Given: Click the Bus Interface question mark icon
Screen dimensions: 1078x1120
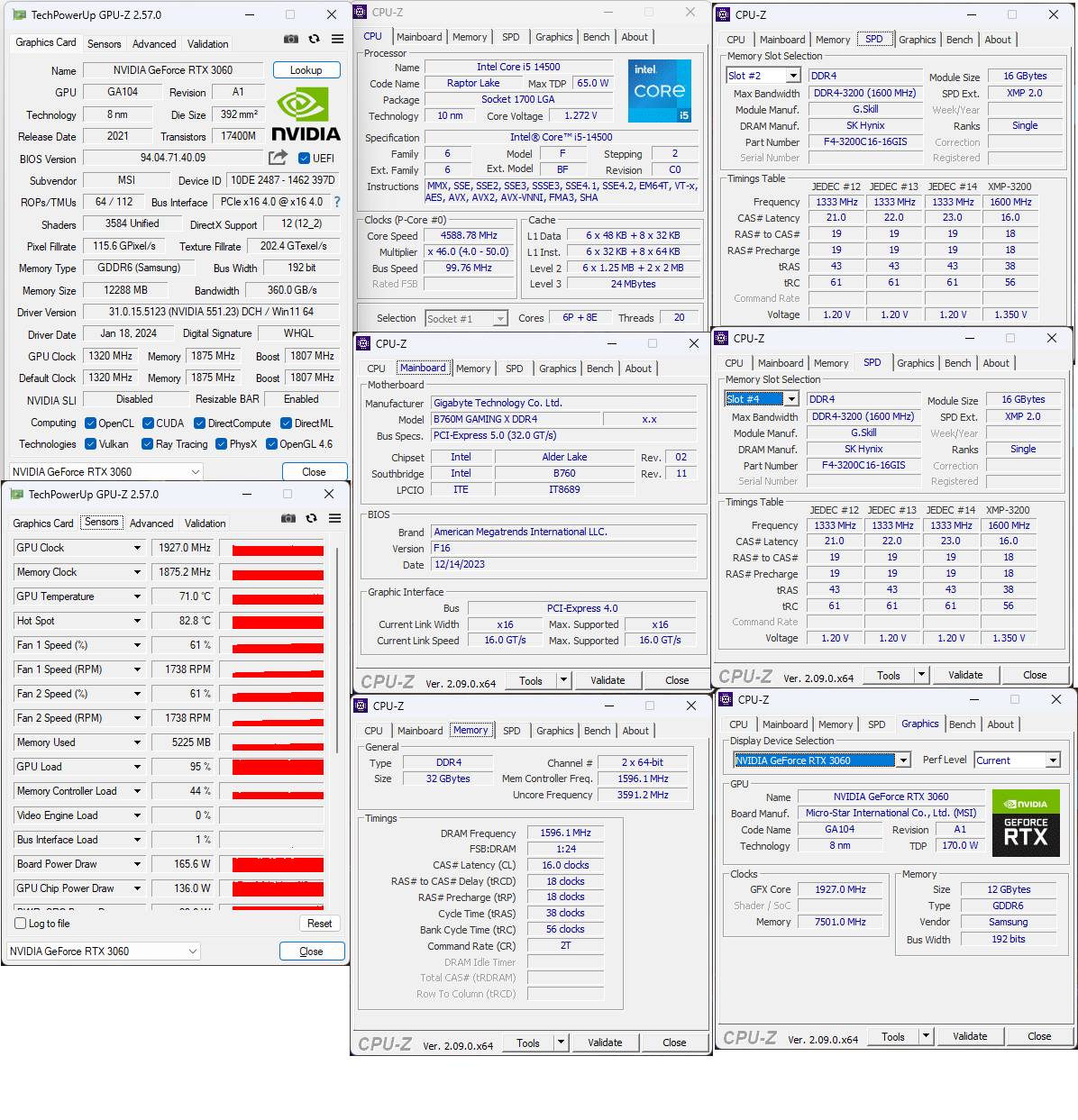Looking at the screenshot, I should pos(337,202).
